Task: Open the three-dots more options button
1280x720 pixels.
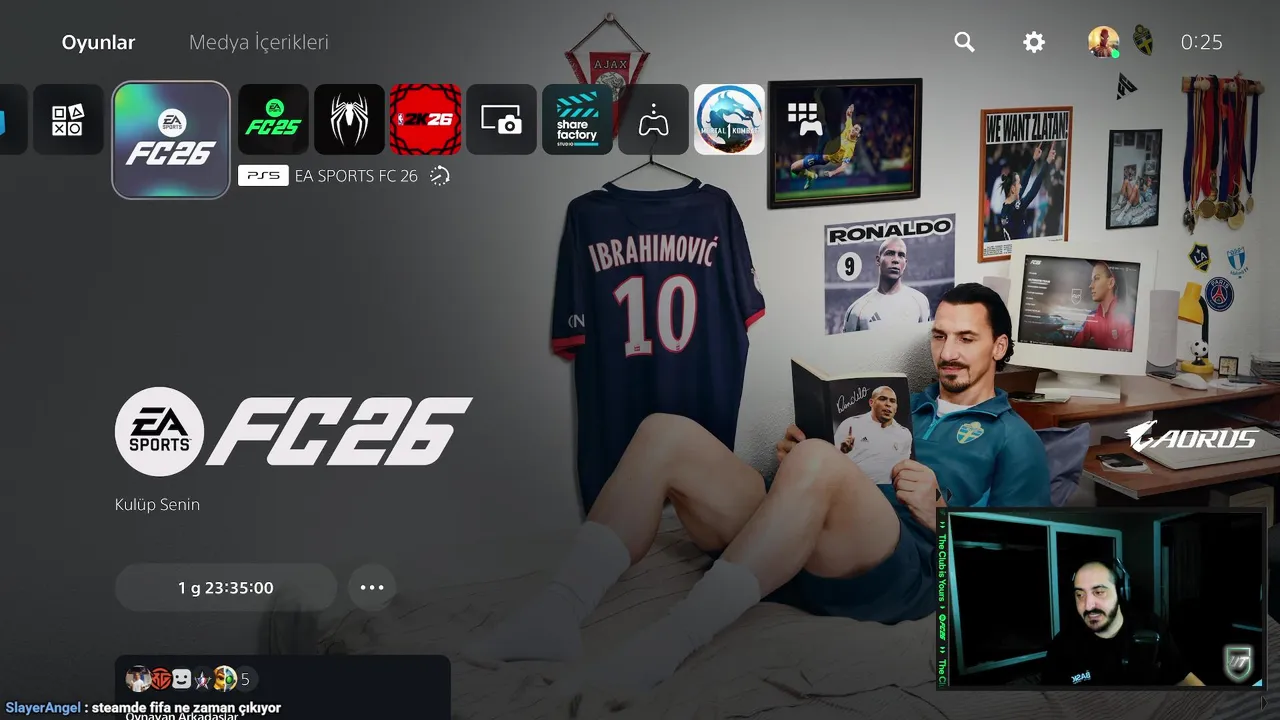Action: point(372,588)
